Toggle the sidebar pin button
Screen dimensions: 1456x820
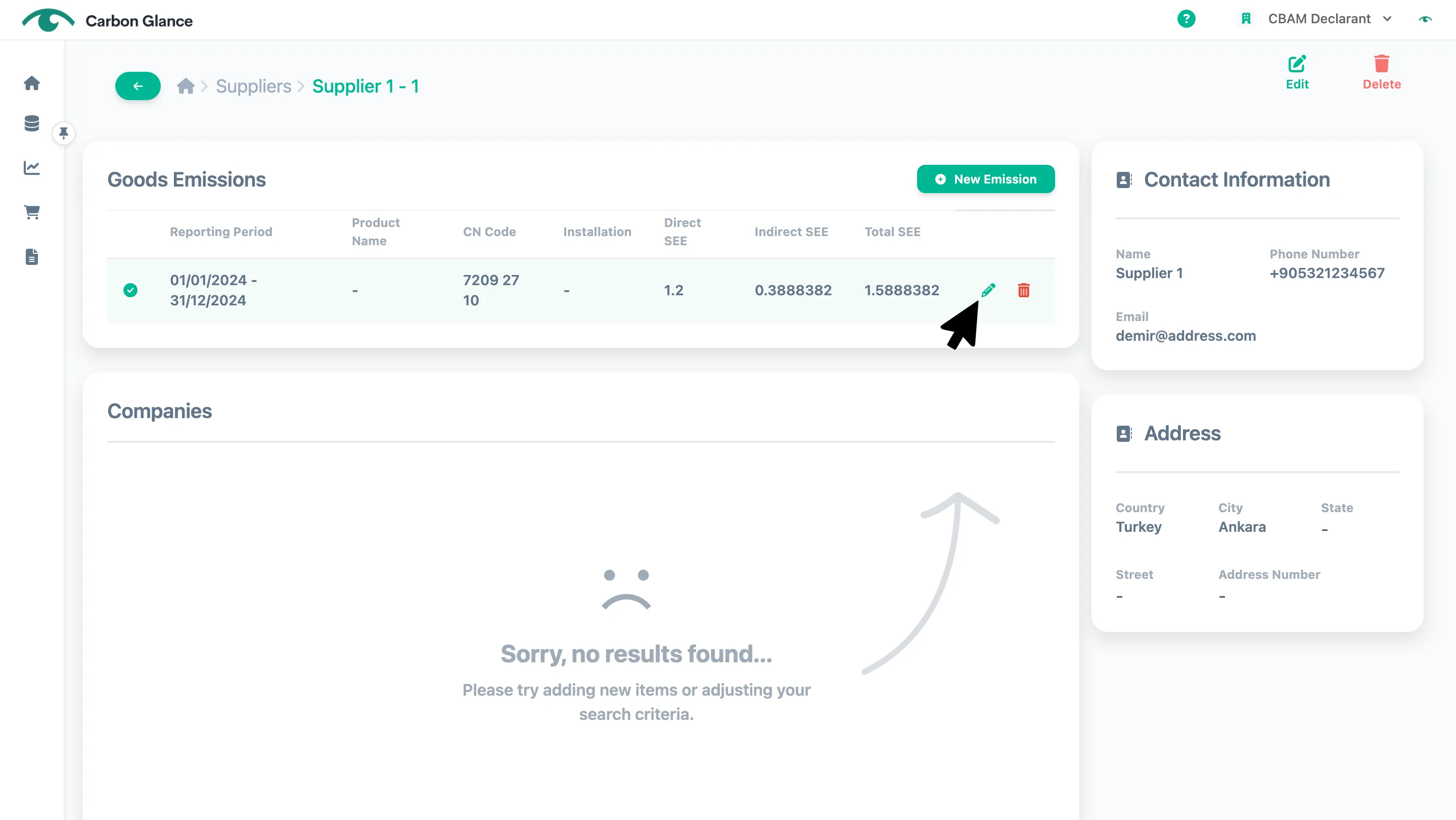click(x=64, y=133)
